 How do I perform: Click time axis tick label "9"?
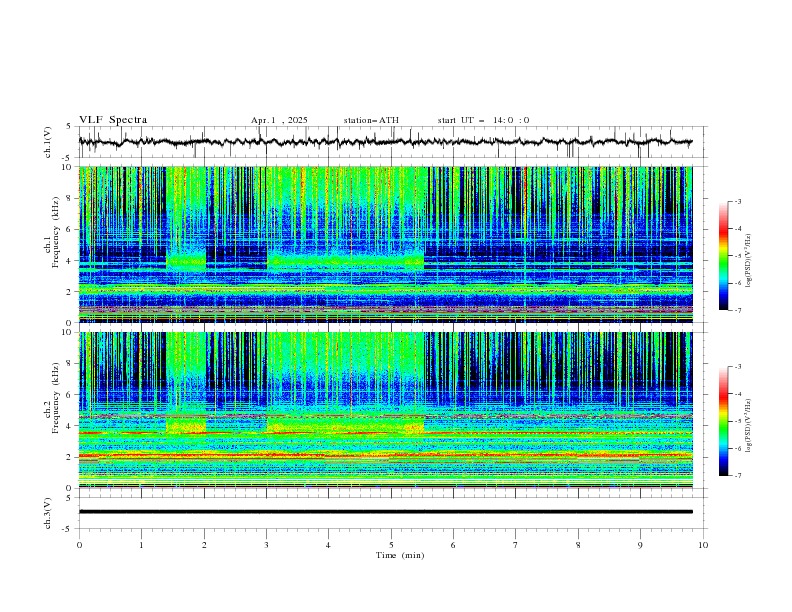[640, 545]
